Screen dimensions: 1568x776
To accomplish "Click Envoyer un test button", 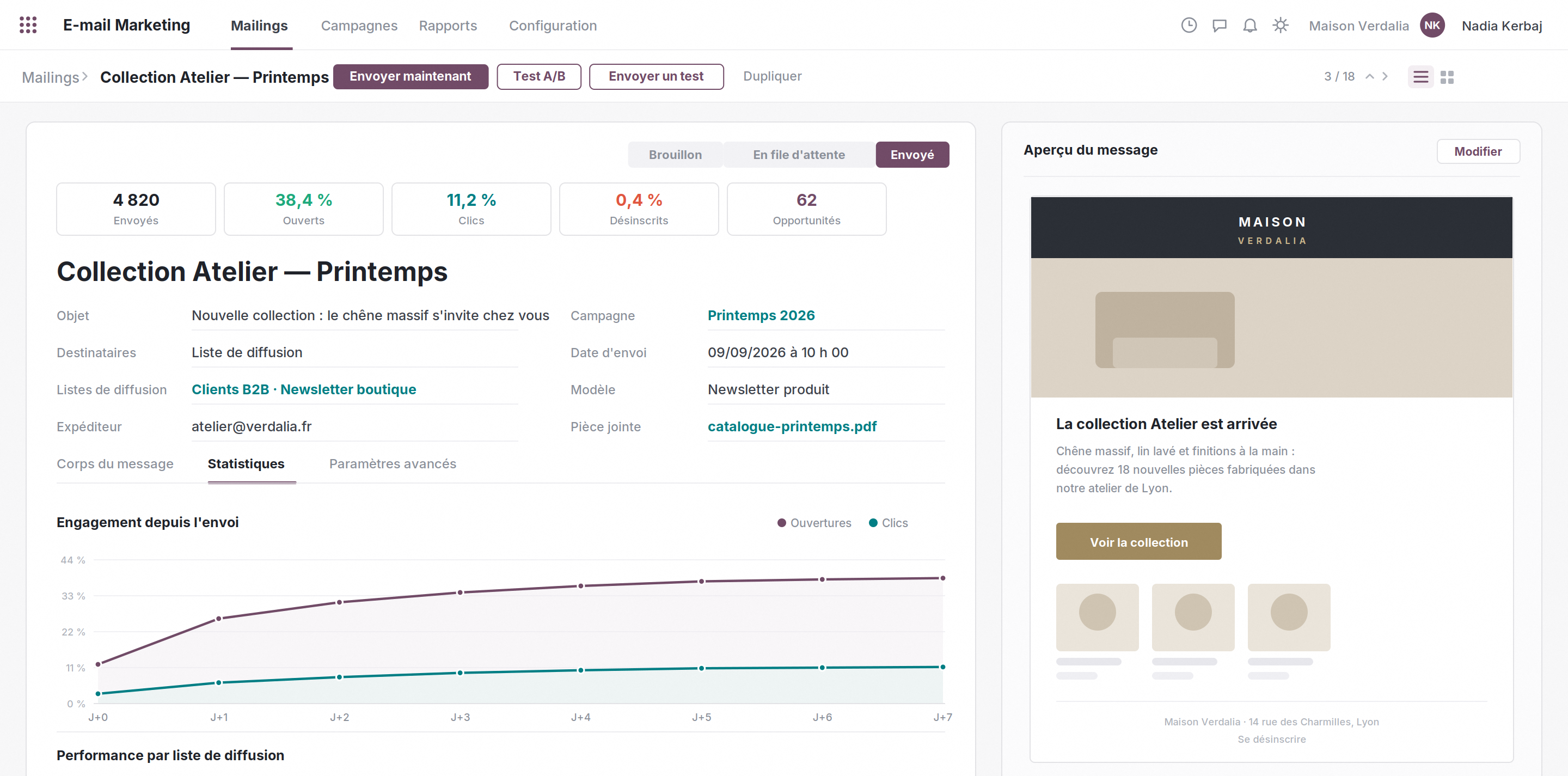I will [x=656, y=77].
